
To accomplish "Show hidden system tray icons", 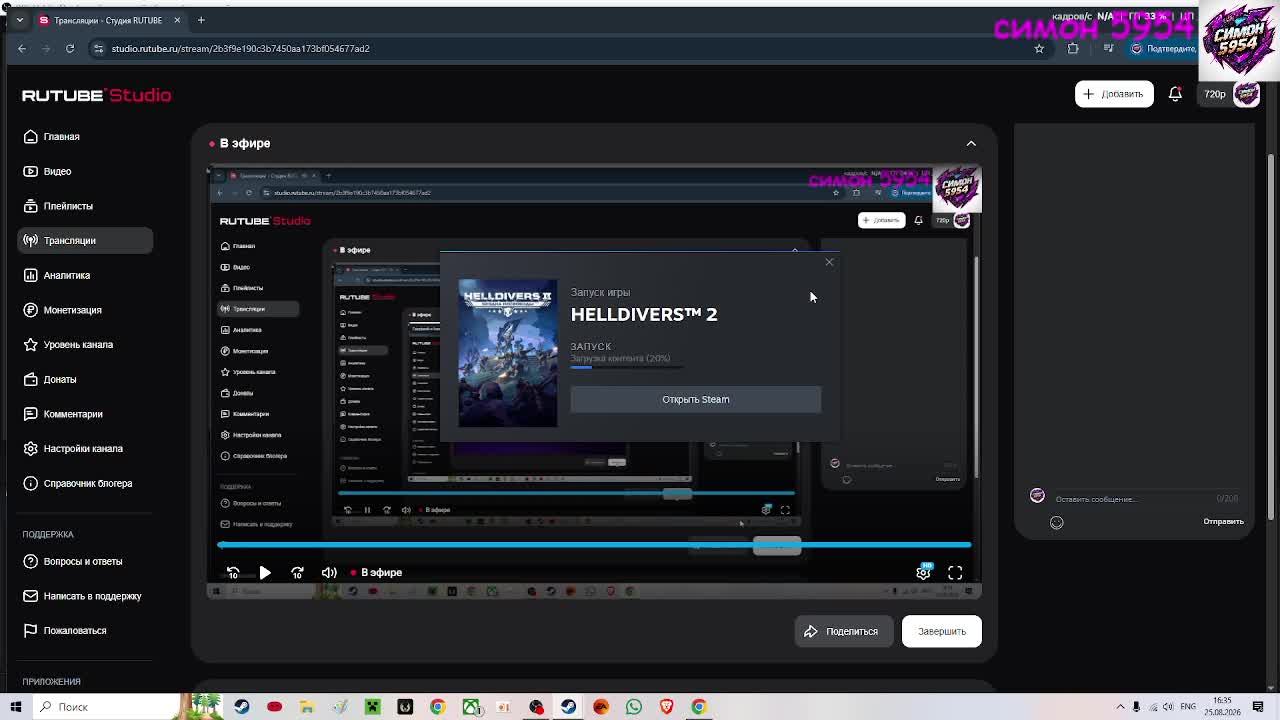I will pos(1120,707).
